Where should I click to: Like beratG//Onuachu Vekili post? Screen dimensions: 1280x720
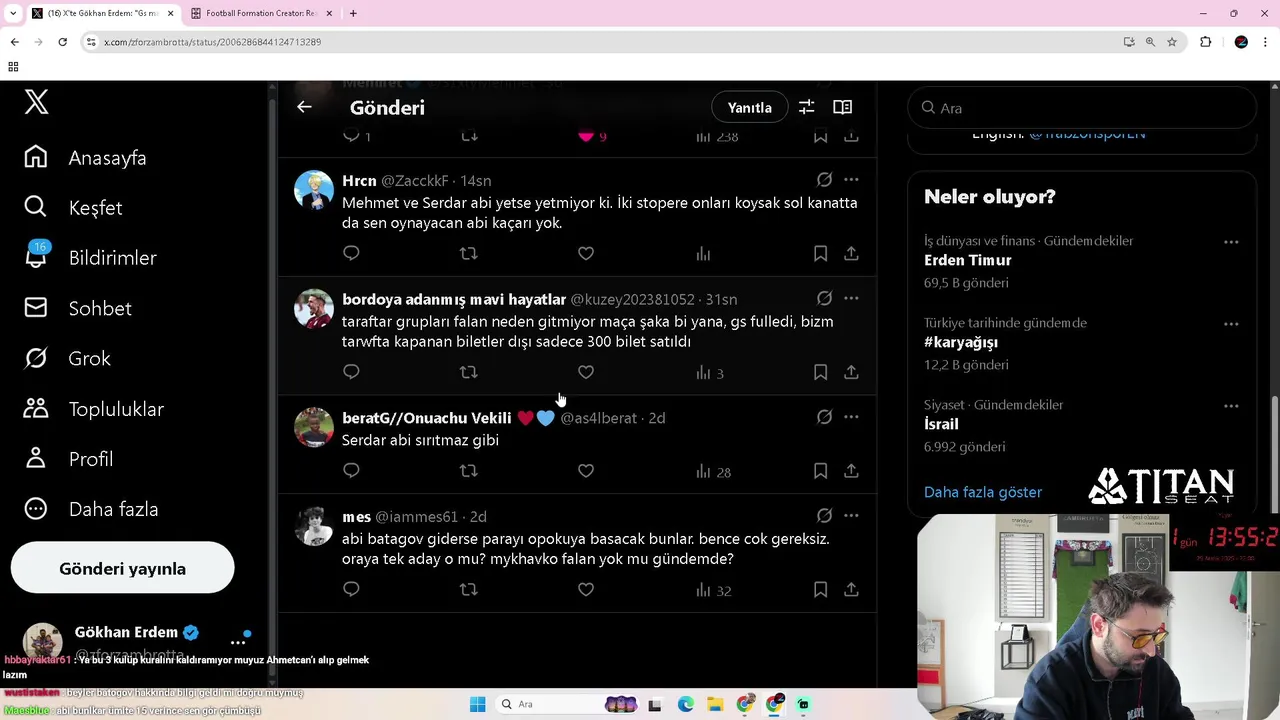(586, 471)
